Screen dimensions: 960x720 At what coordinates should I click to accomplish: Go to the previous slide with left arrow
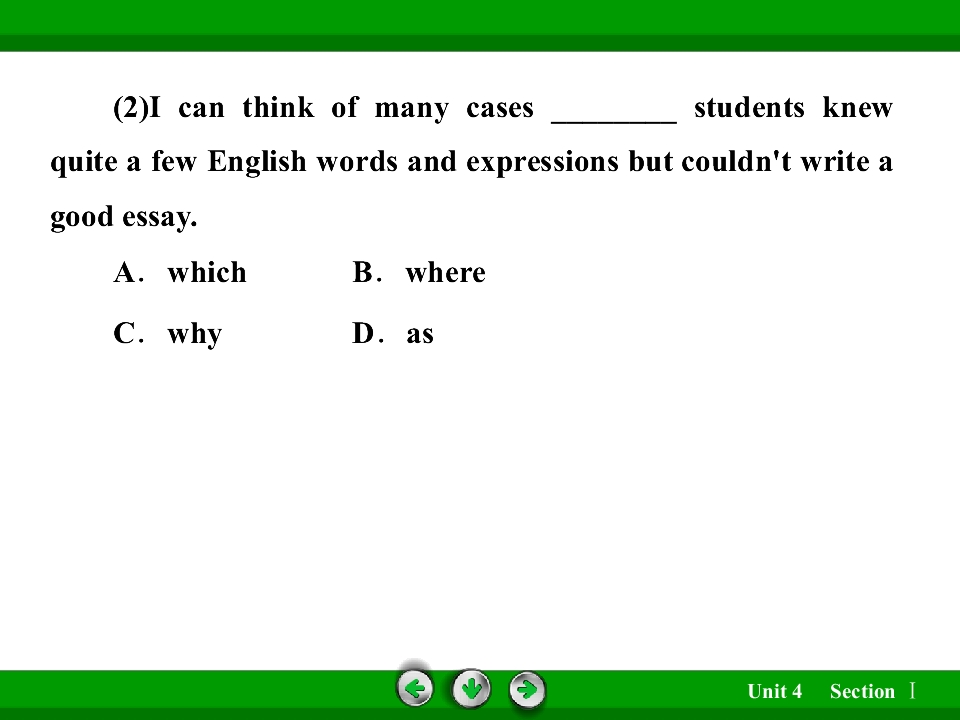(415, 689)
